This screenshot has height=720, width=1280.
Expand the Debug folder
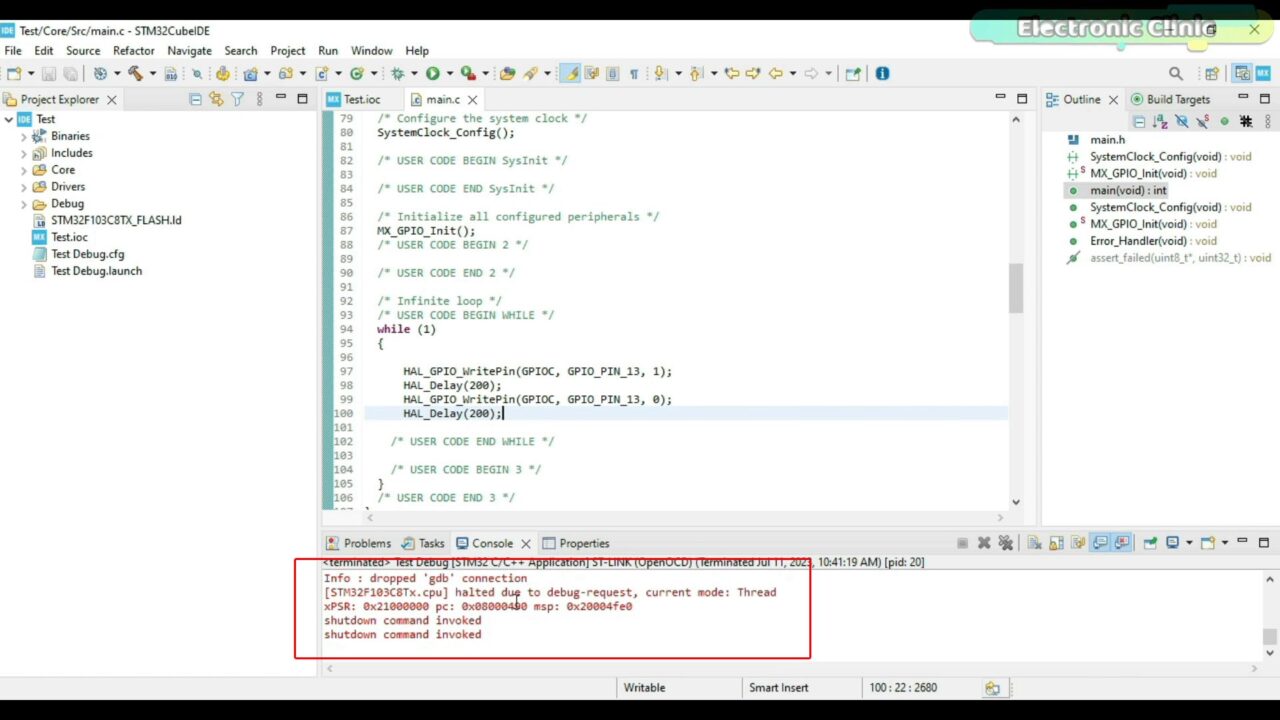24,204
